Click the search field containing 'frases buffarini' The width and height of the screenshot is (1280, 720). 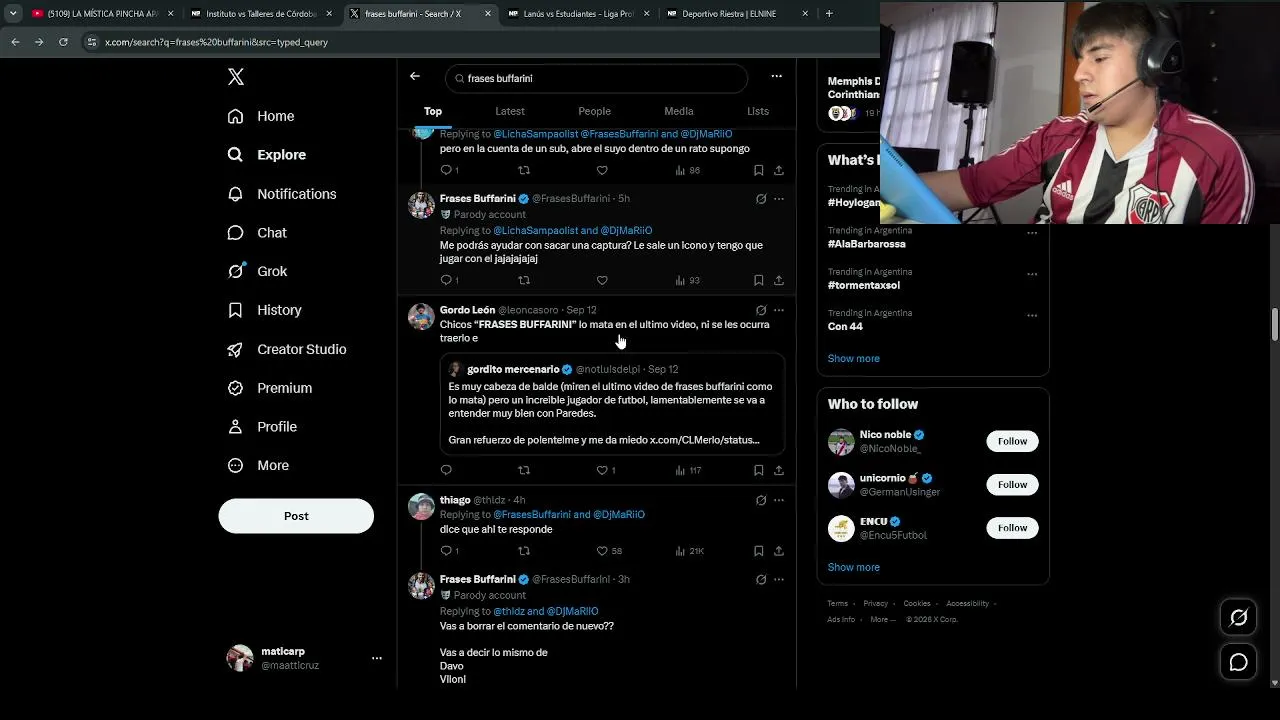pos(597,78)
